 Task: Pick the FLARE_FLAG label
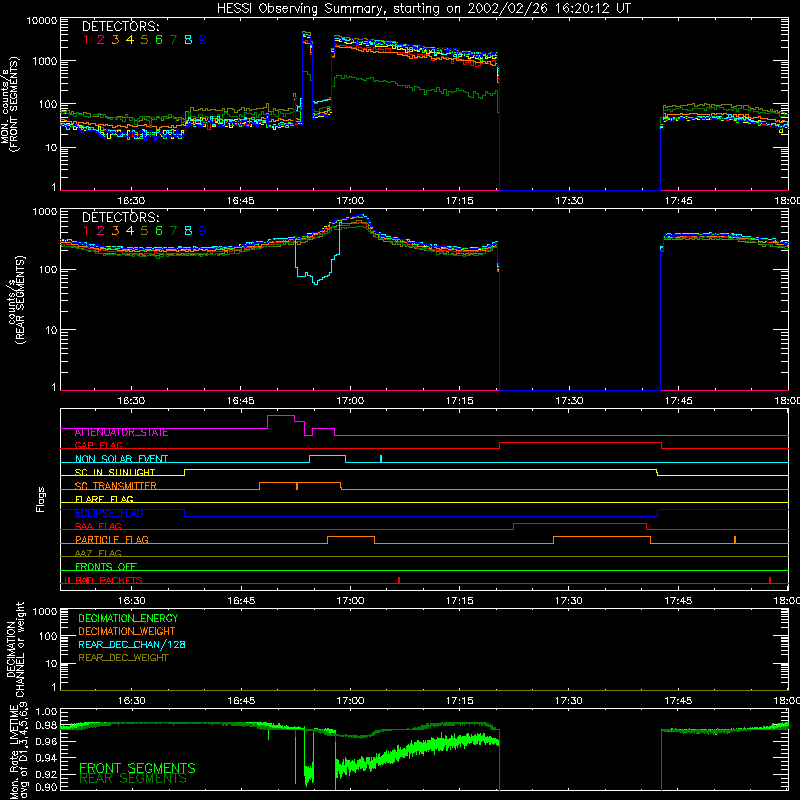[104, 499]
